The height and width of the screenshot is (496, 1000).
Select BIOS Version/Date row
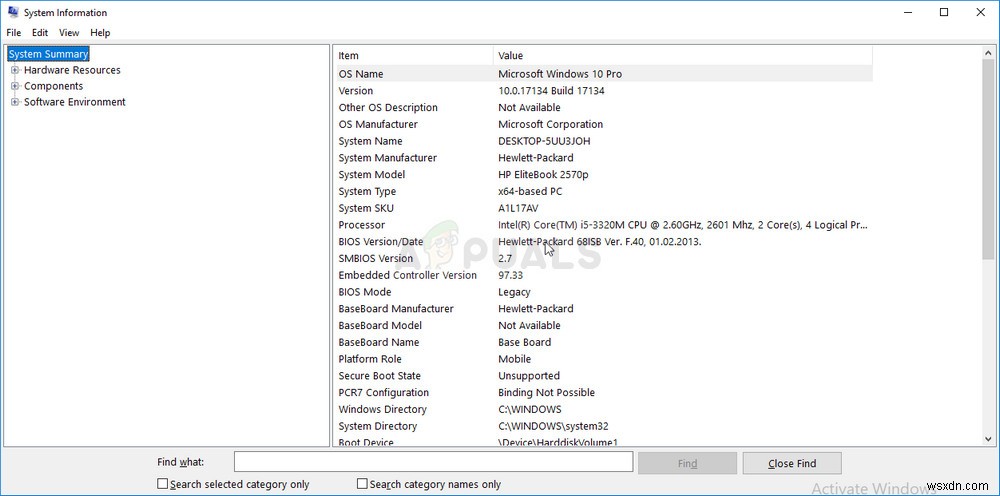pyautogui.click(x=603, y=242)
